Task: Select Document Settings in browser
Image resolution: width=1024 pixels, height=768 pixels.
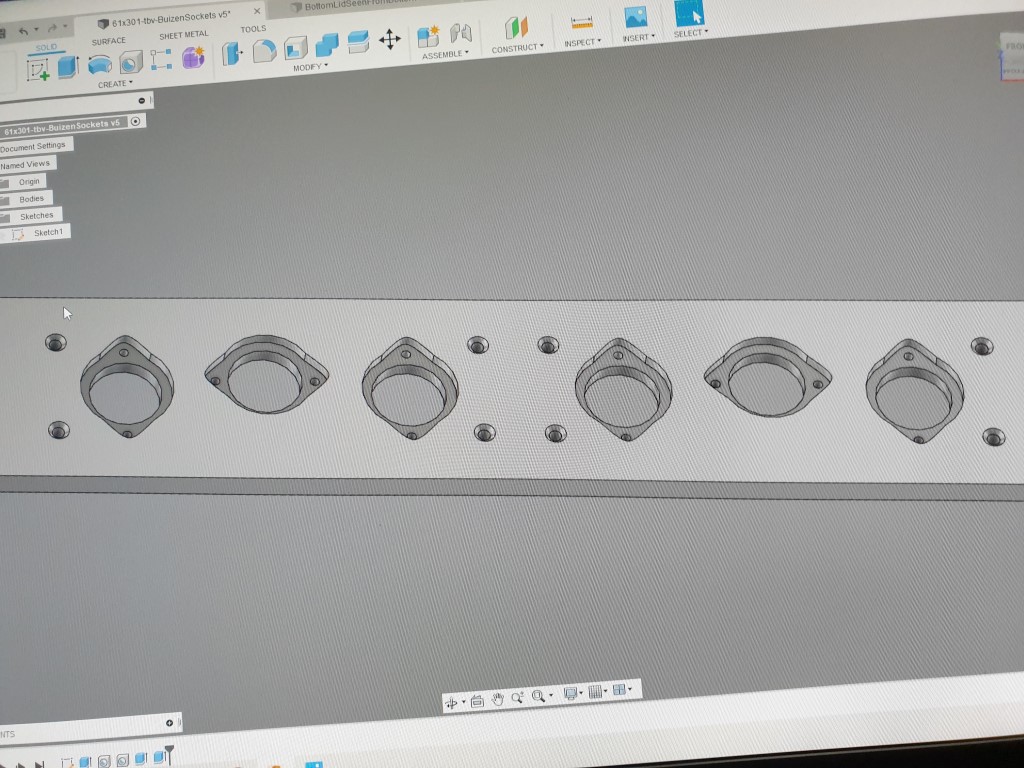Action: click(33, 146)
